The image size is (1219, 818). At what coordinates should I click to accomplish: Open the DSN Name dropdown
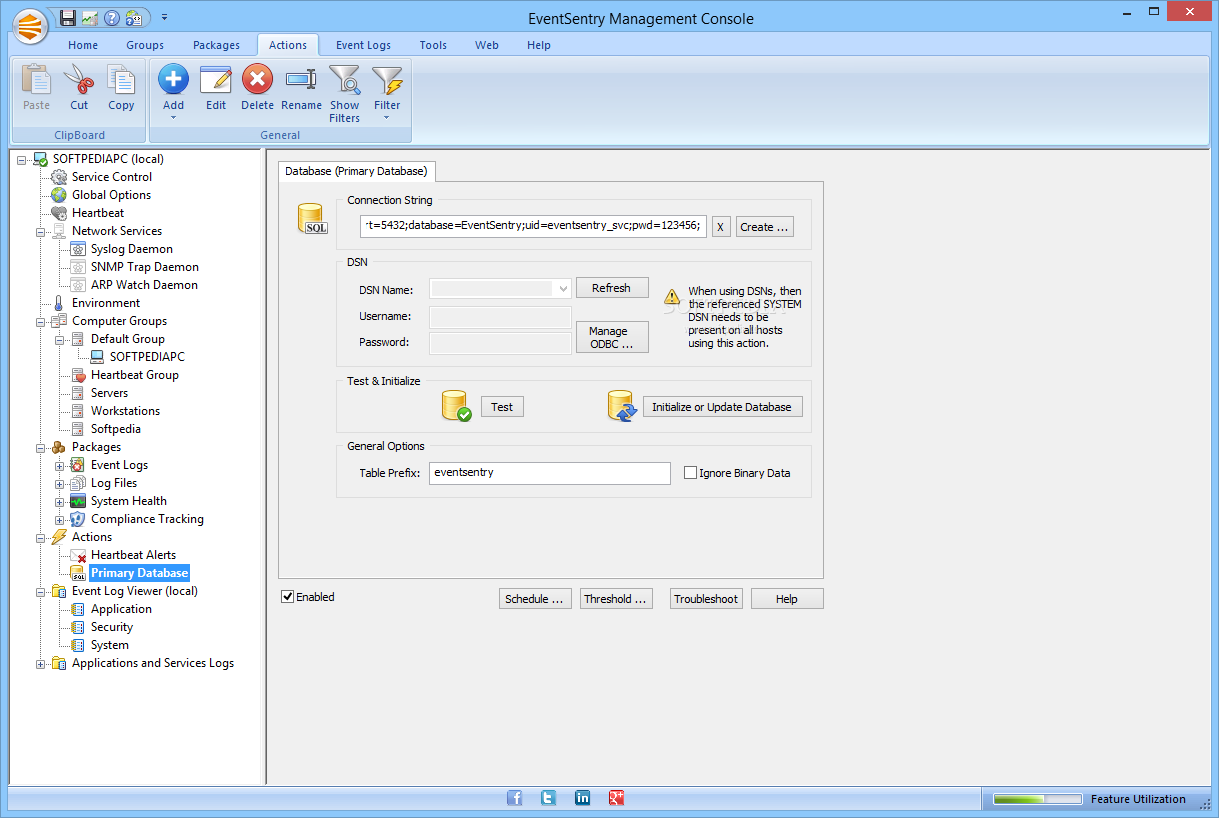pyautogui.click(x=562, y=289)
